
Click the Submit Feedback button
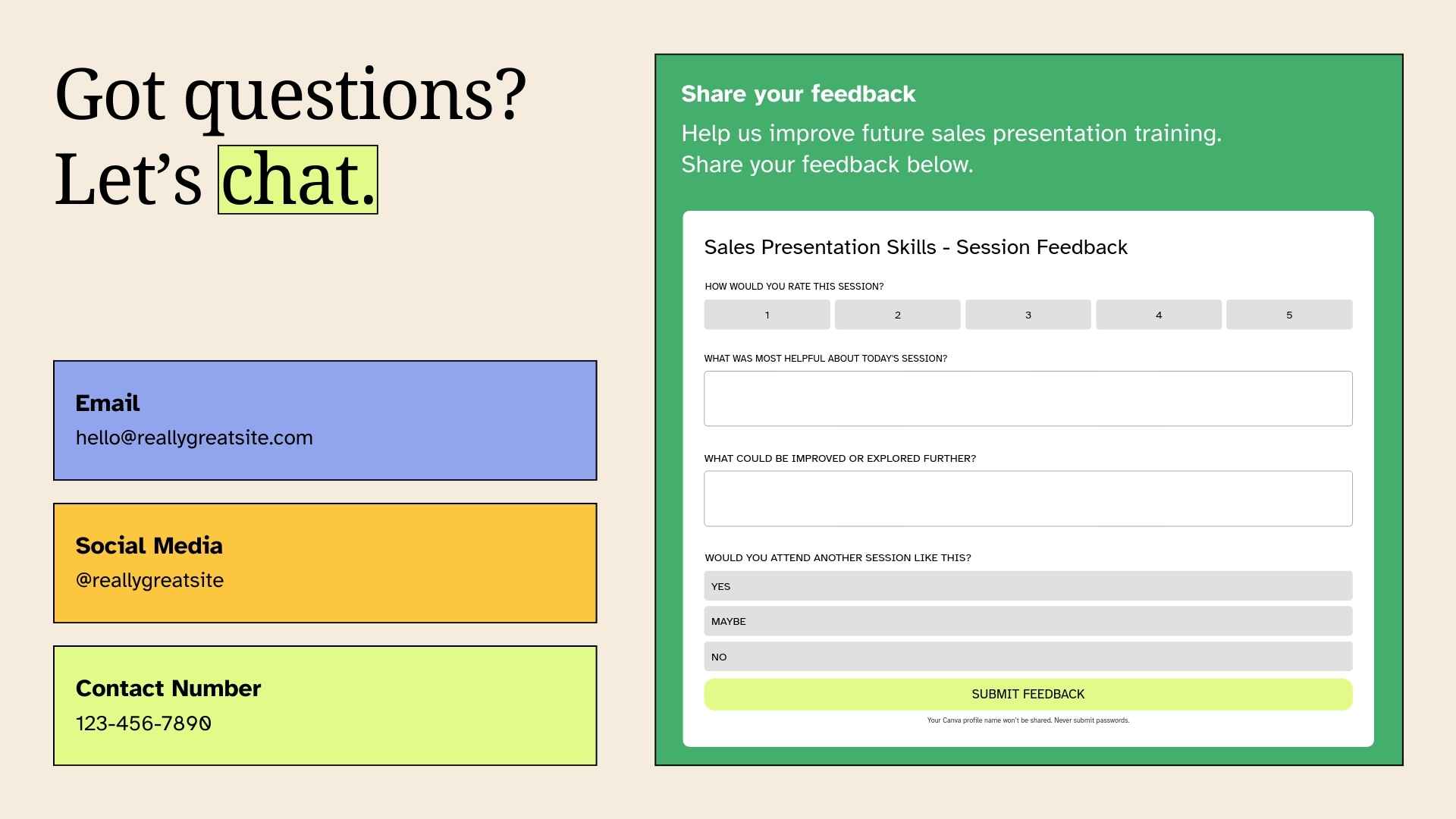tap(1028, 695)
